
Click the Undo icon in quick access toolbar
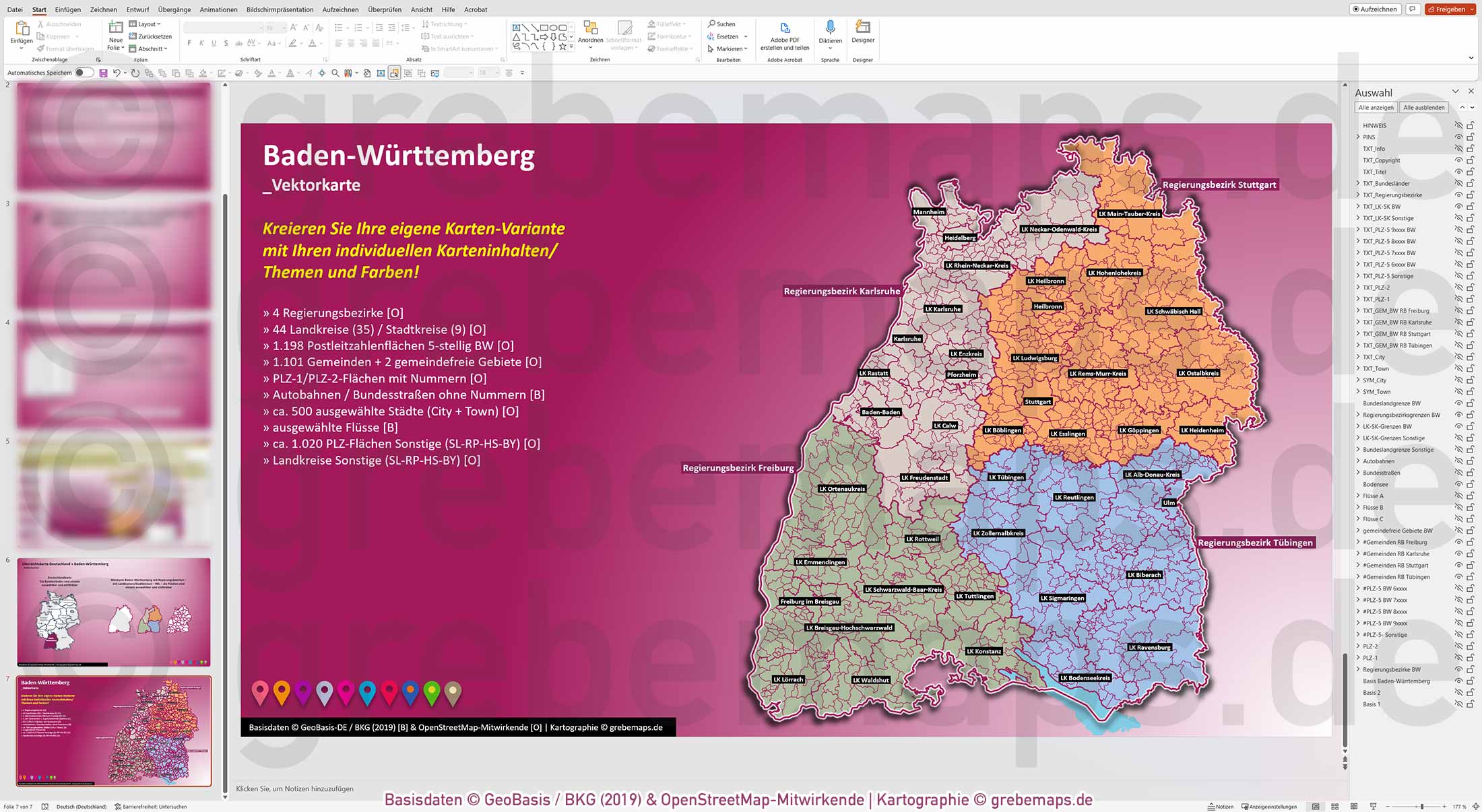116,73
